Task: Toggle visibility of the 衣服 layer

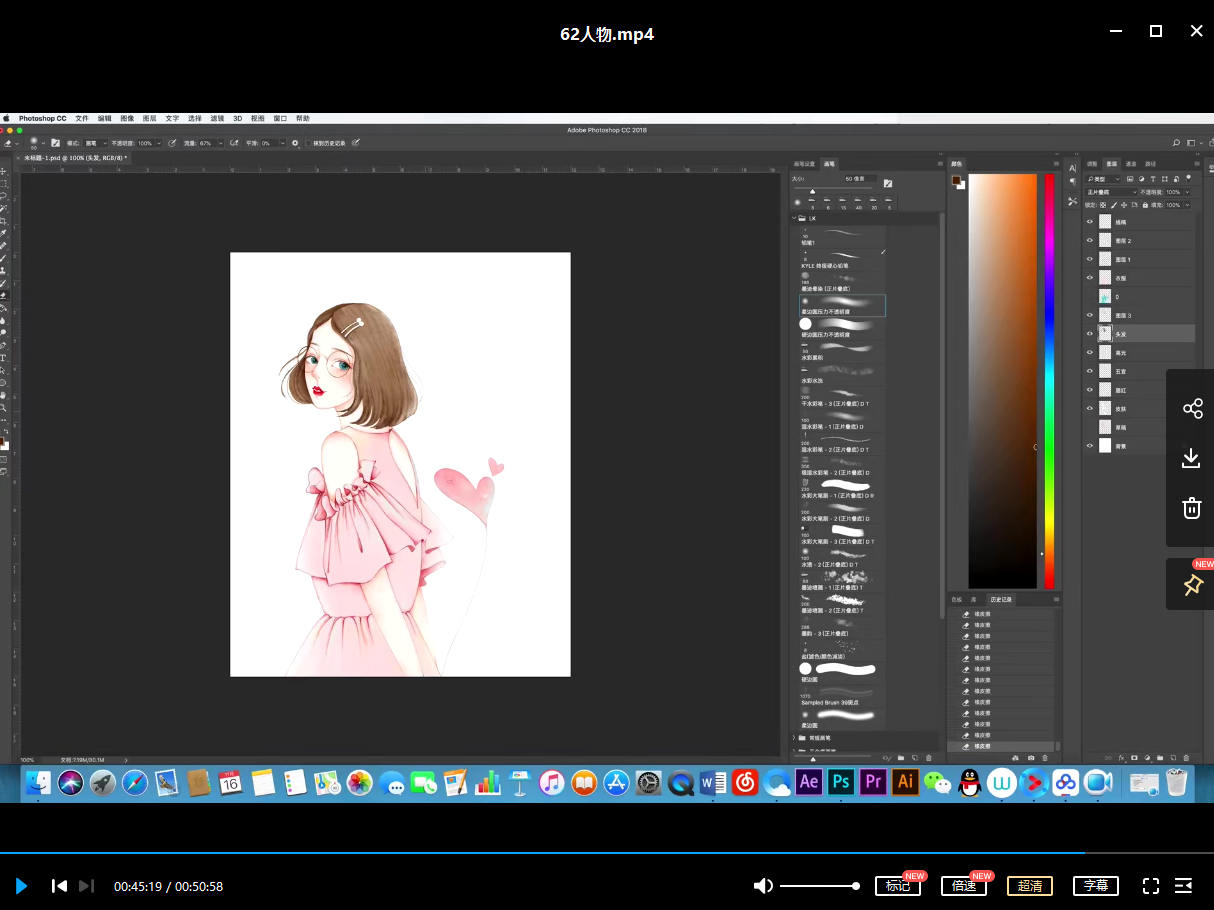Action: click(1090, 278)
